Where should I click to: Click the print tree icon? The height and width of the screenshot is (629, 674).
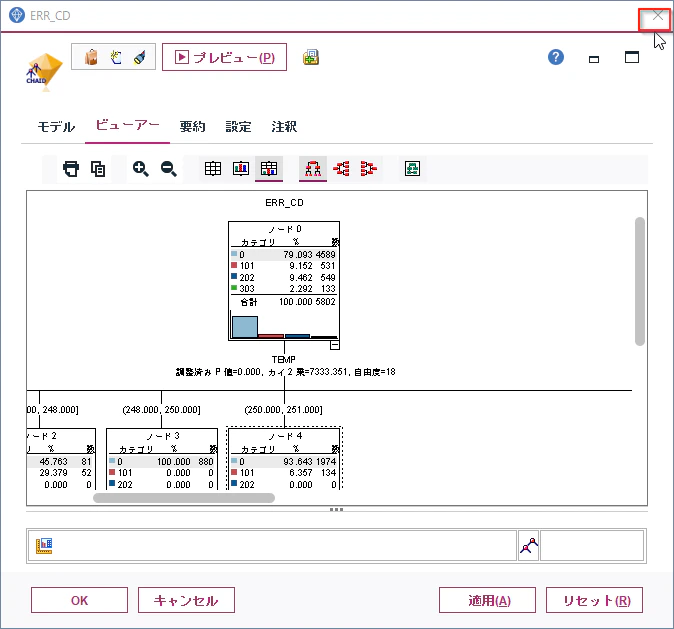(71, 169)
